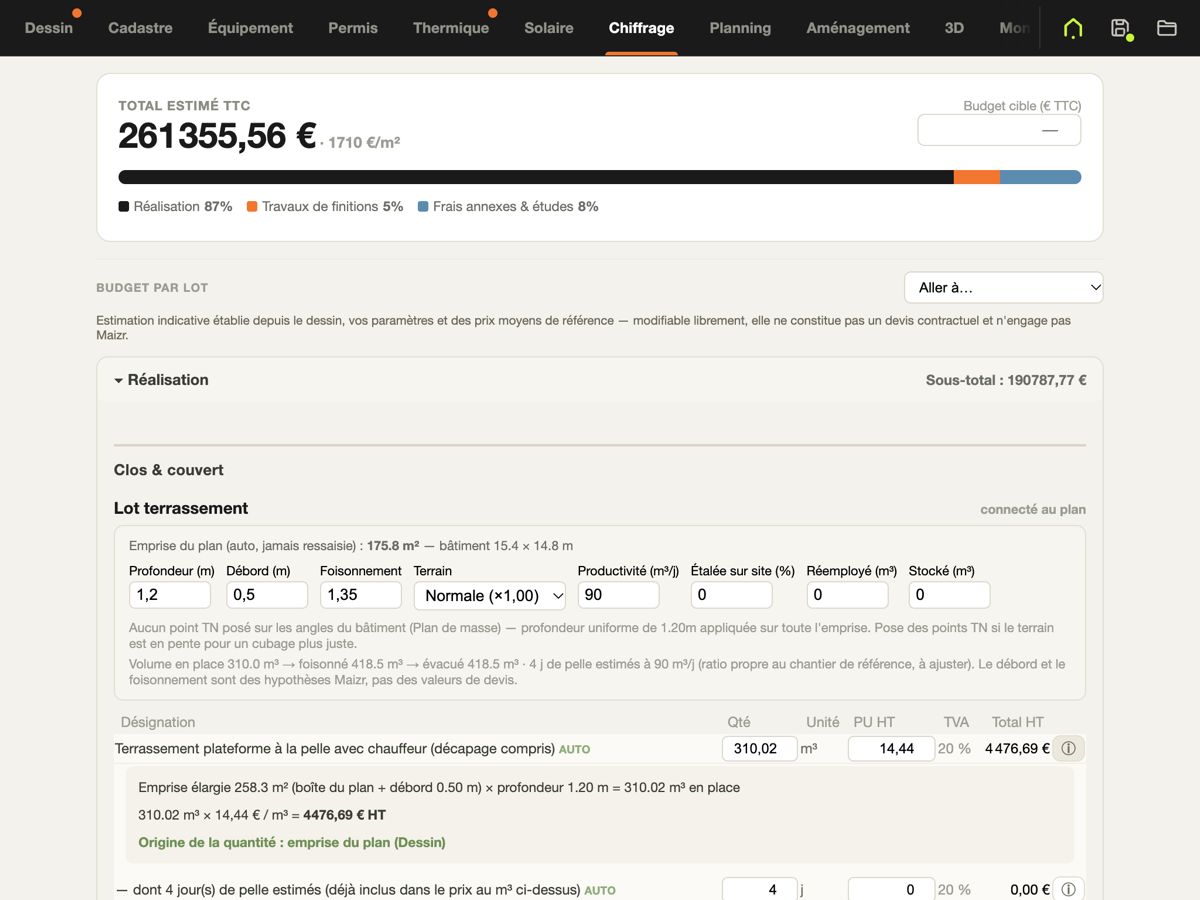The width and height of the screenshot is (1200, 900).
Task: Edit the quantity 4 for pelle days
Action: click(760, 889)
